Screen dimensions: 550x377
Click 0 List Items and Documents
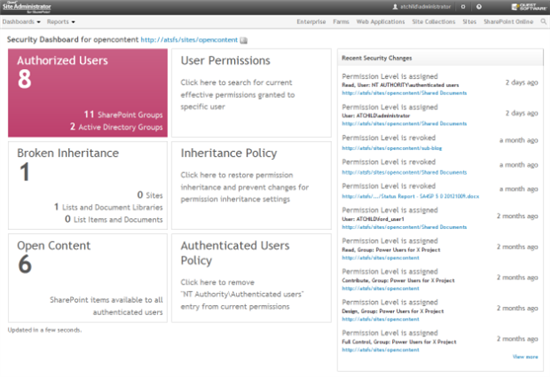(x=114, y=220)
